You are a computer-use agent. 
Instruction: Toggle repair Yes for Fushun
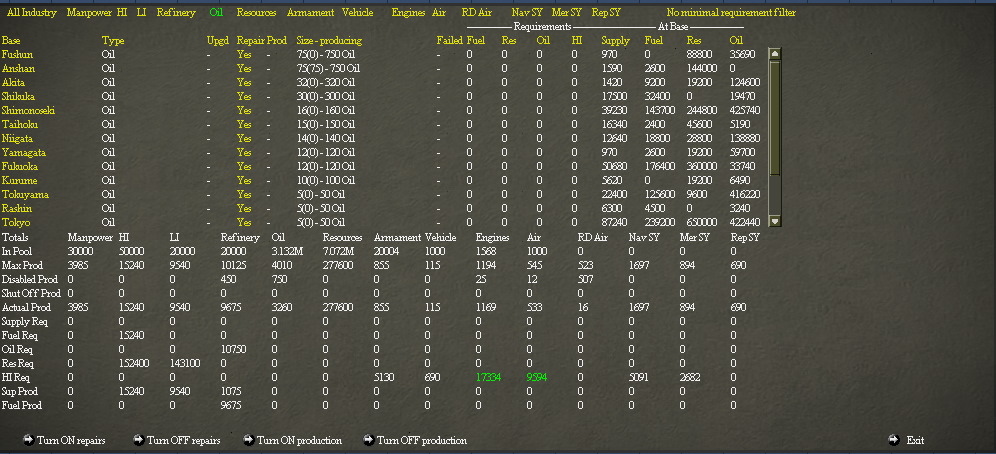[x=244, y=55]
